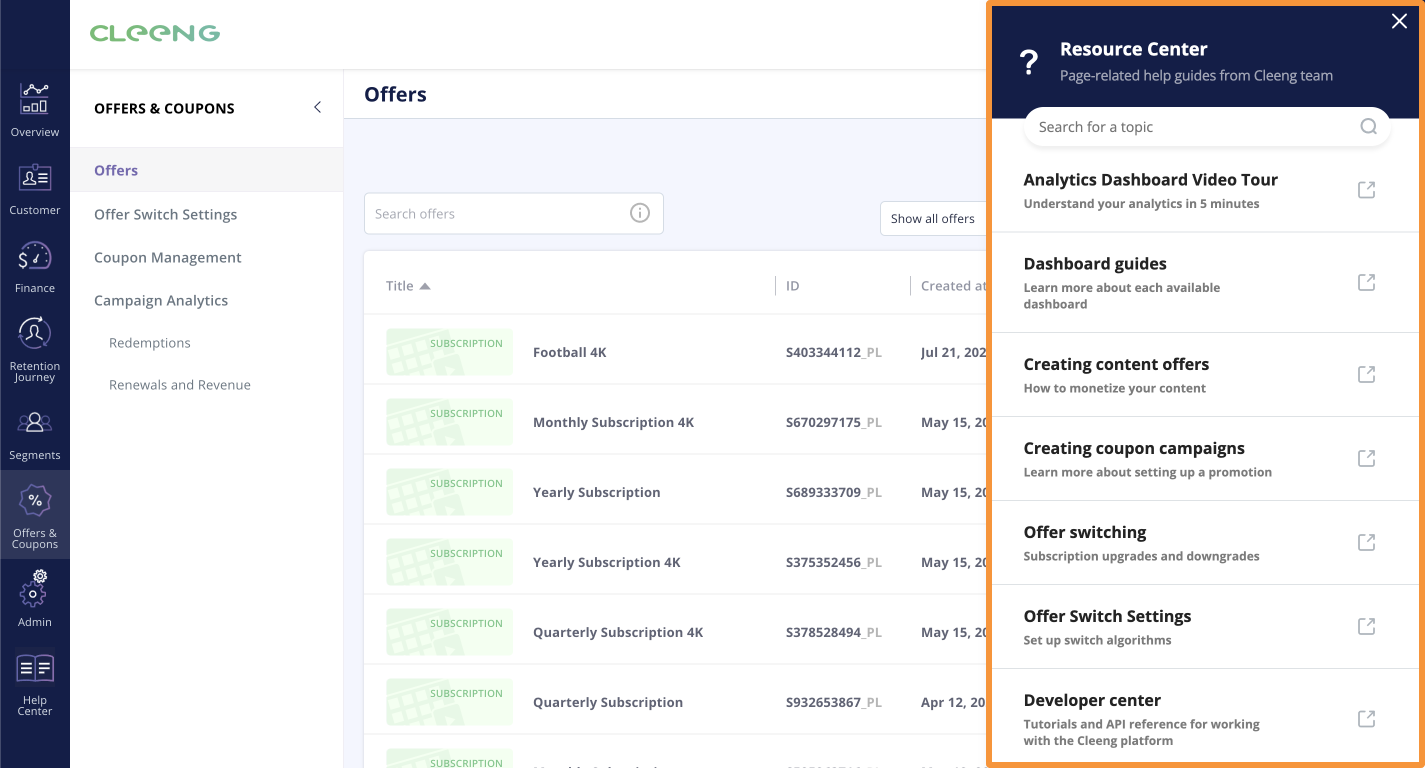
Task: Open the Segments people icon
Action: pyautogui.click(x=35, y=423)
